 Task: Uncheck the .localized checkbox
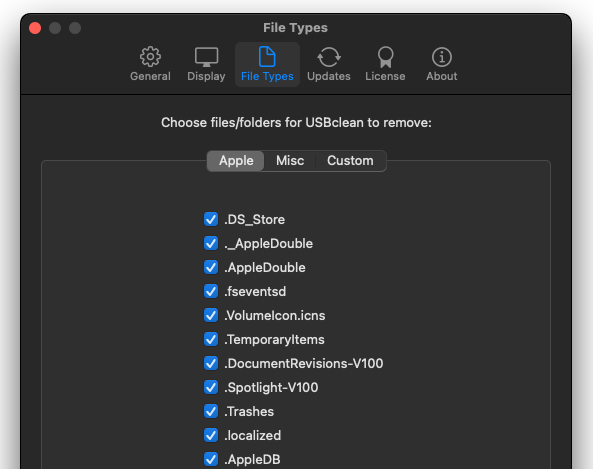pyautogui.click(x=211, y=435)
